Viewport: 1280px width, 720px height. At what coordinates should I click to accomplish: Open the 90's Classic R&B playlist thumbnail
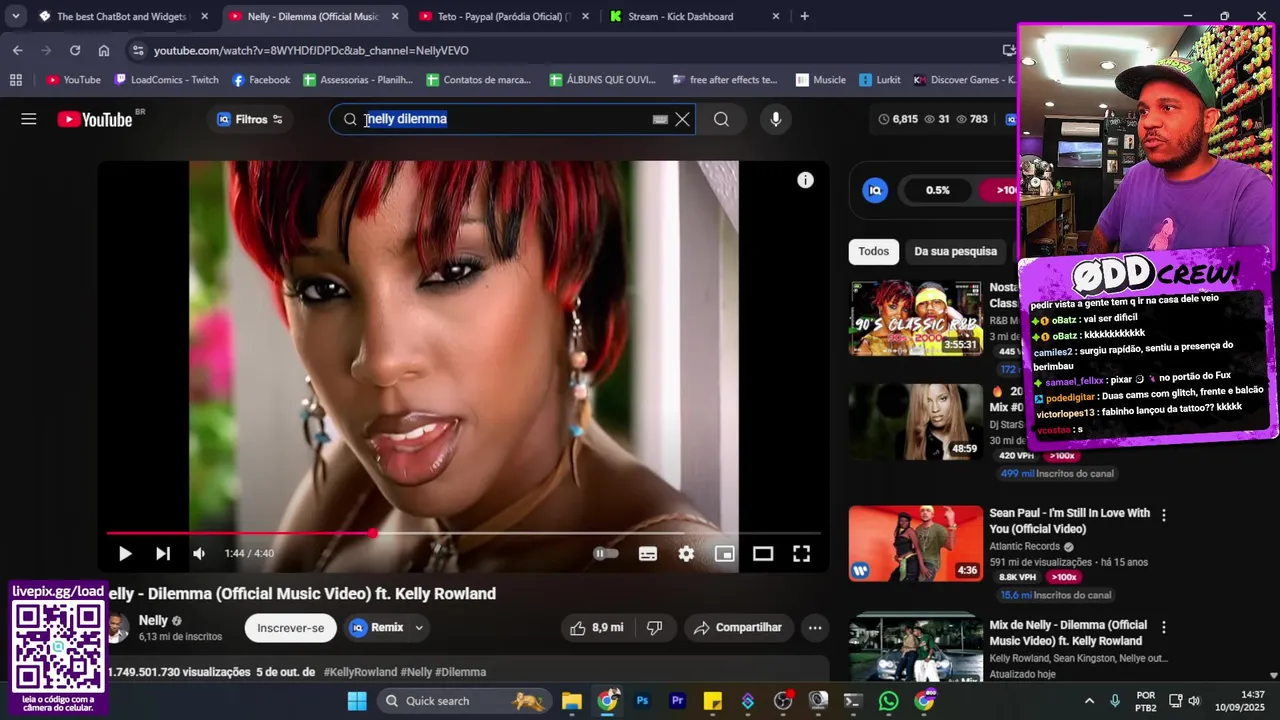pyautogui.click(x=916, y=318)
